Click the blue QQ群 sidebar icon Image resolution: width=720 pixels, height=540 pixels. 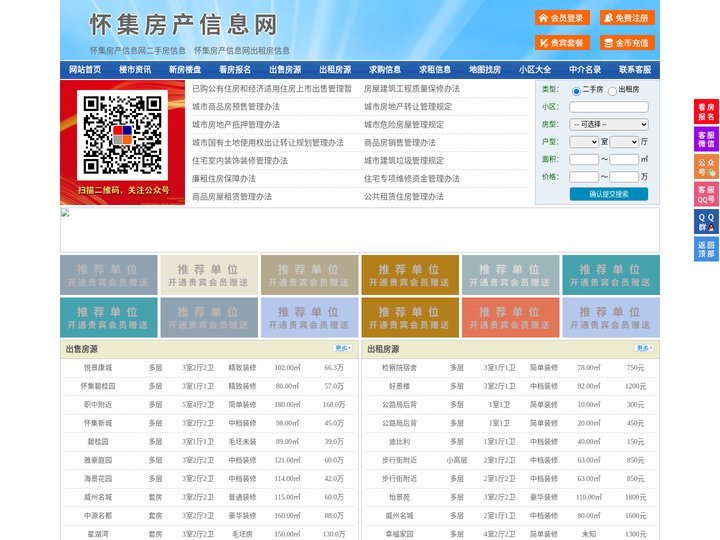click(x=706, y=222)
